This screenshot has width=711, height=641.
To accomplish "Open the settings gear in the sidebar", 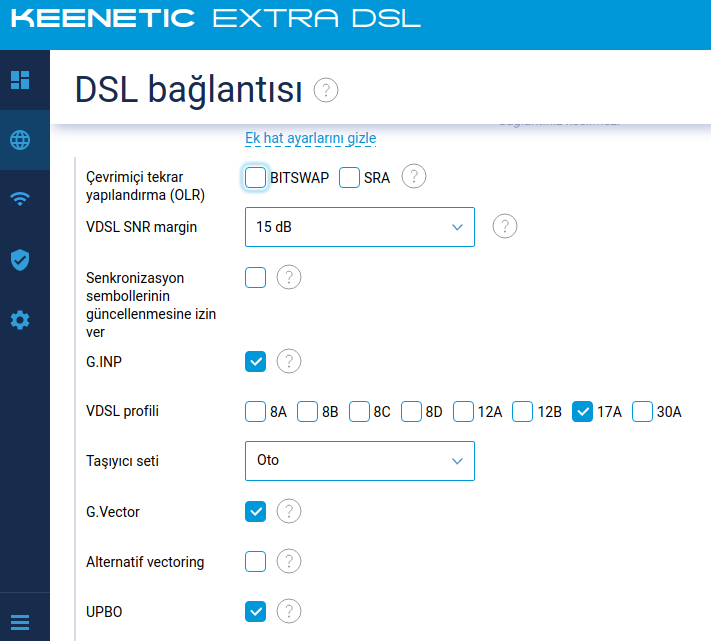I will (20, 320).
